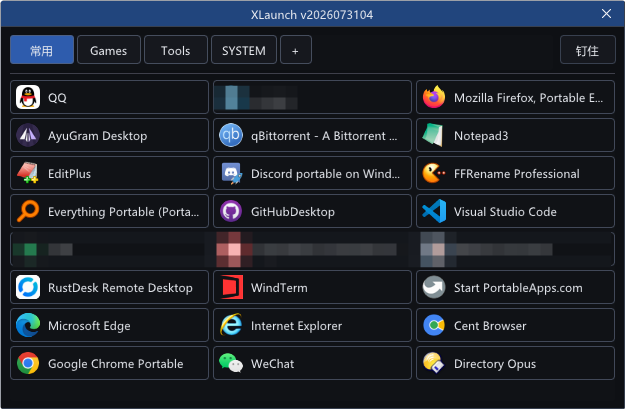Open Cent Browser label

coord(490,326)
